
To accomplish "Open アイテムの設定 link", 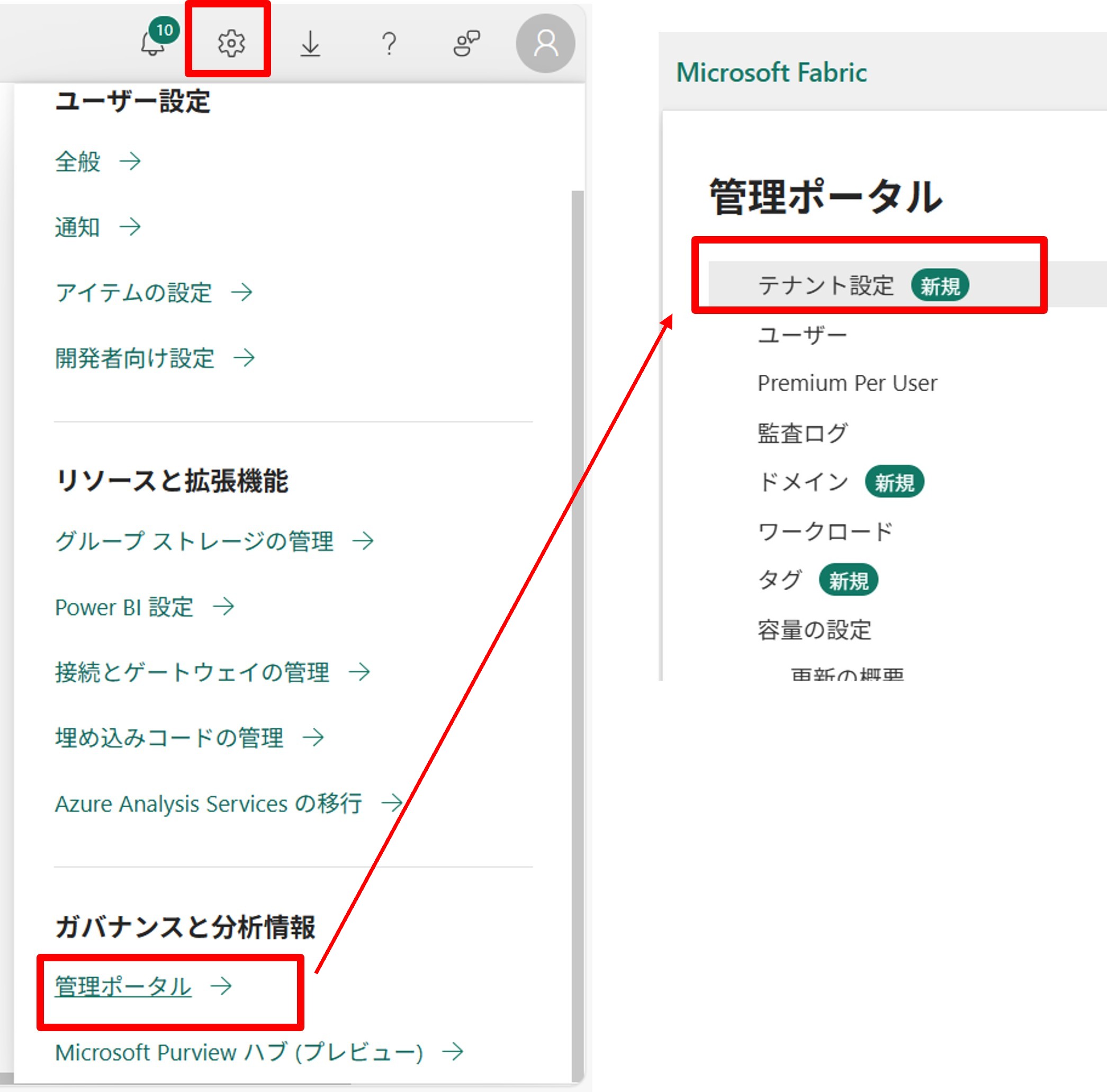I will coord(154,292).
